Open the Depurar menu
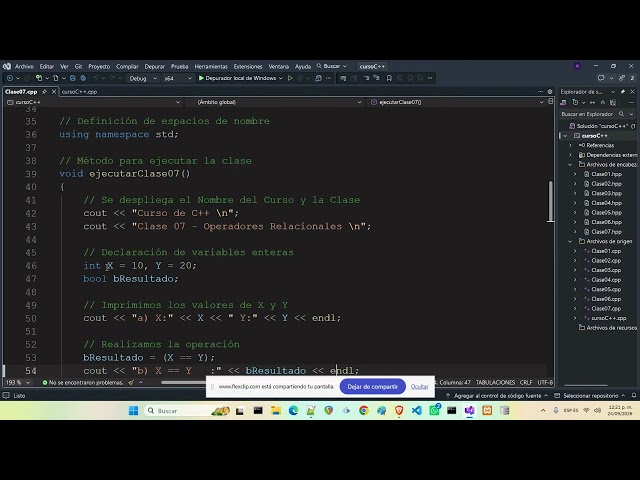The image size is (640, 480). coord(155,66)
